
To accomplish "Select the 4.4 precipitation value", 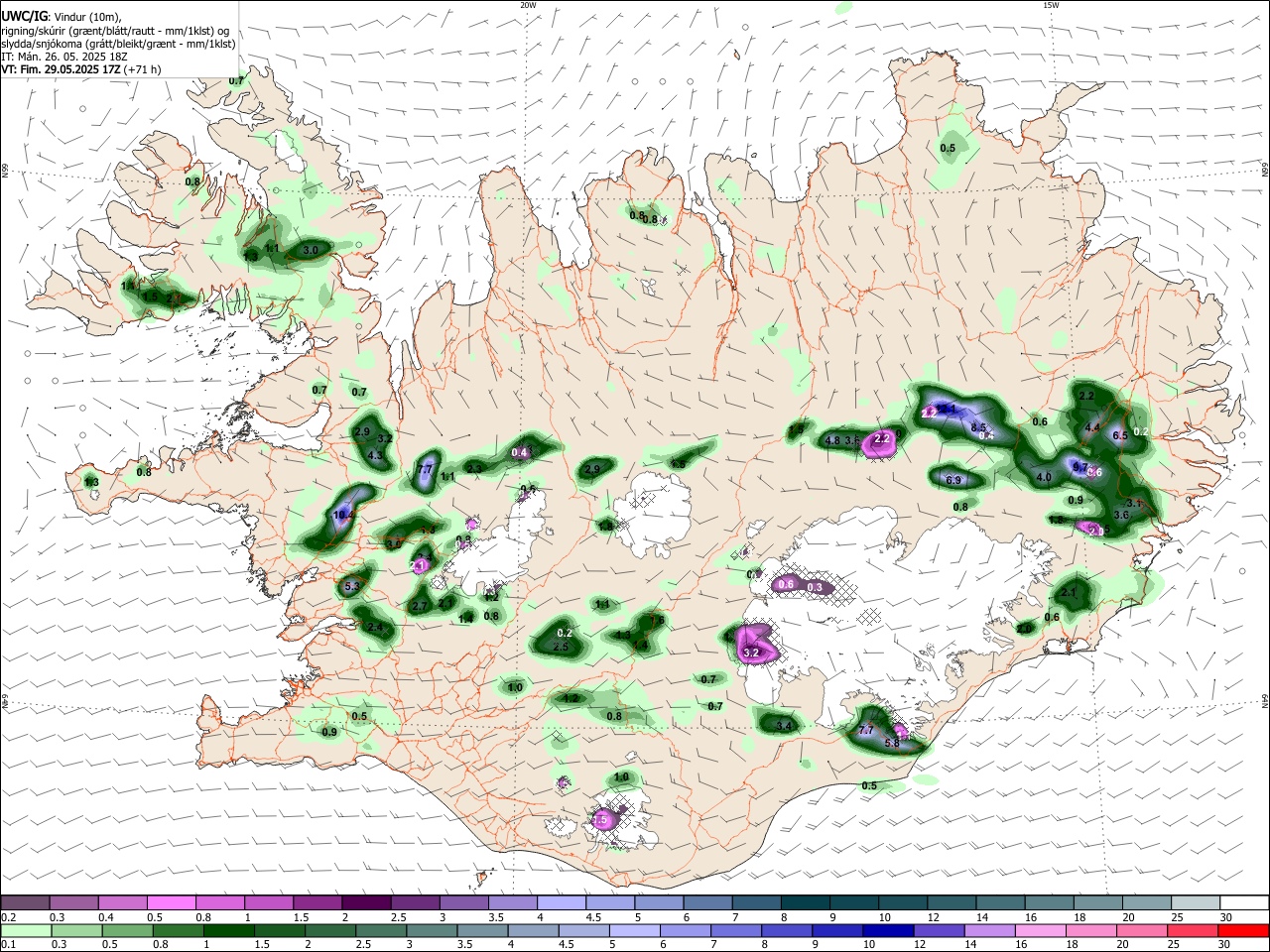I will tap(1092, 427).
